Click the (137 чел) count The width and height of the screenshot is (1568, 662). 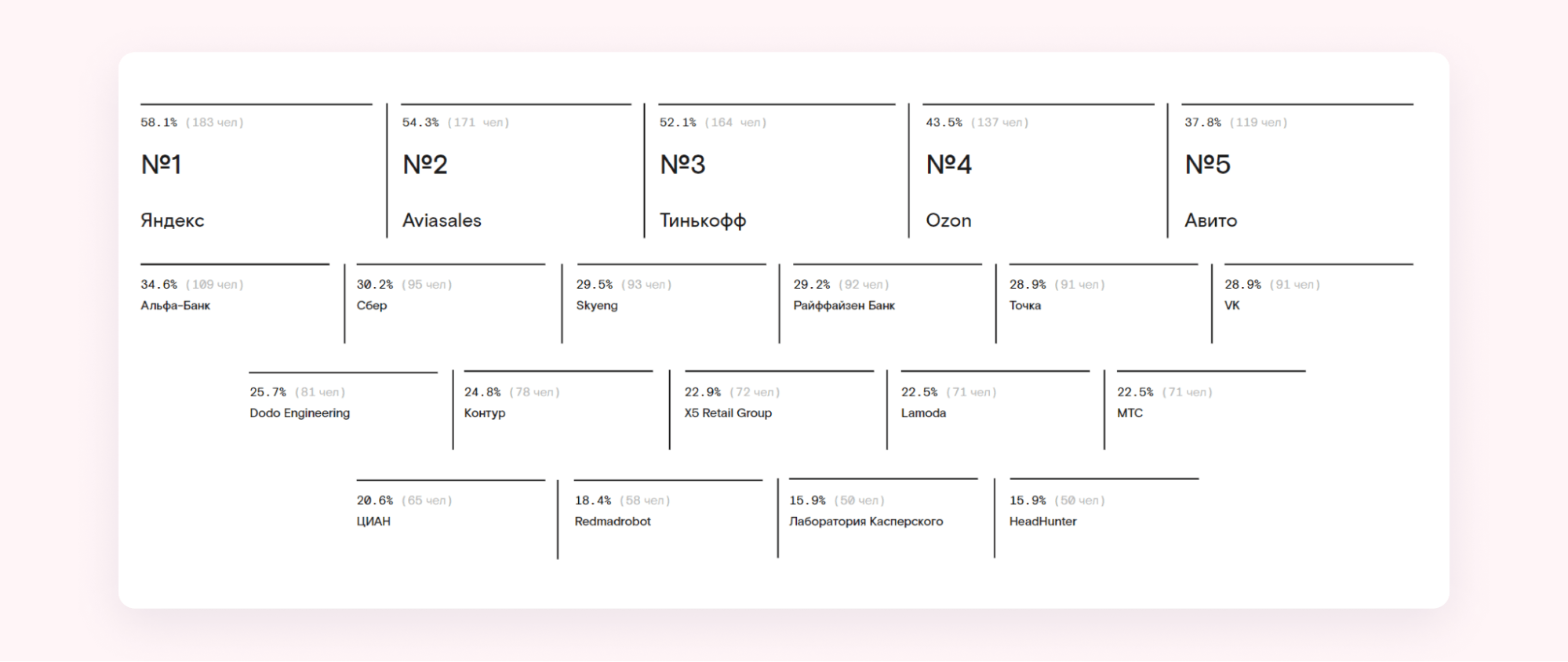click(999, 122)
